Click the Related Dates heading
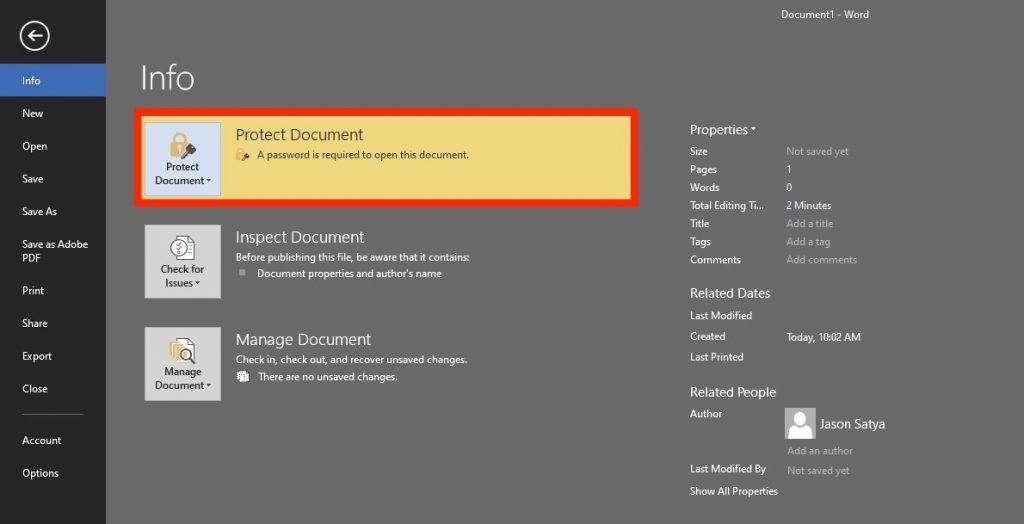Image resolution: width=1024 pixels, height=524 pixels. 730,293
